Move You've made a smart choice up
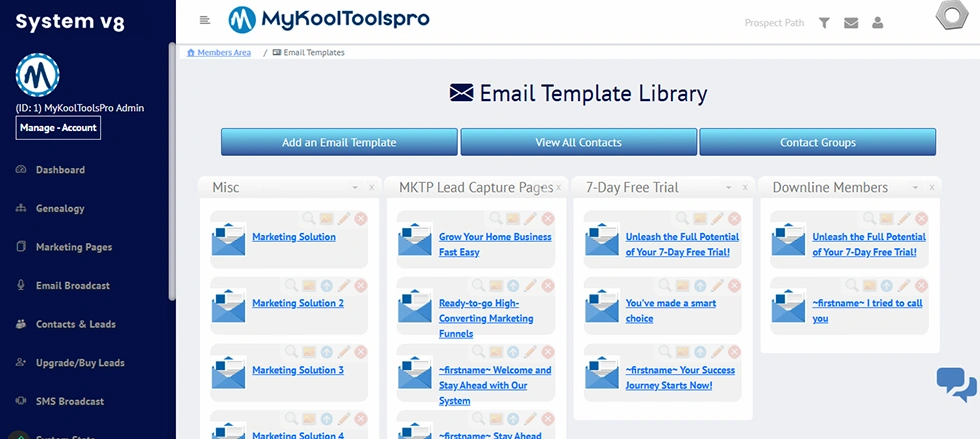The width and height of the screenshot is (980, 439). (x=700, y=285)
